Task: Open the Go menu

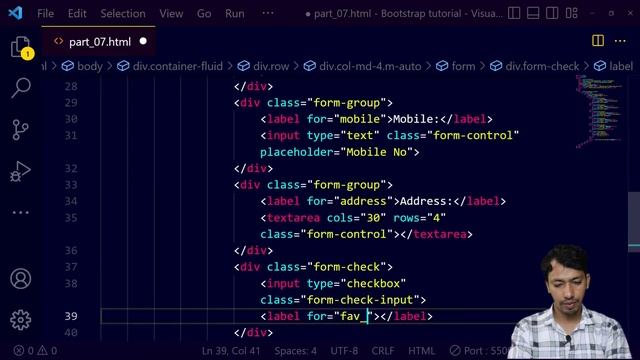Action: pos(204,13)
